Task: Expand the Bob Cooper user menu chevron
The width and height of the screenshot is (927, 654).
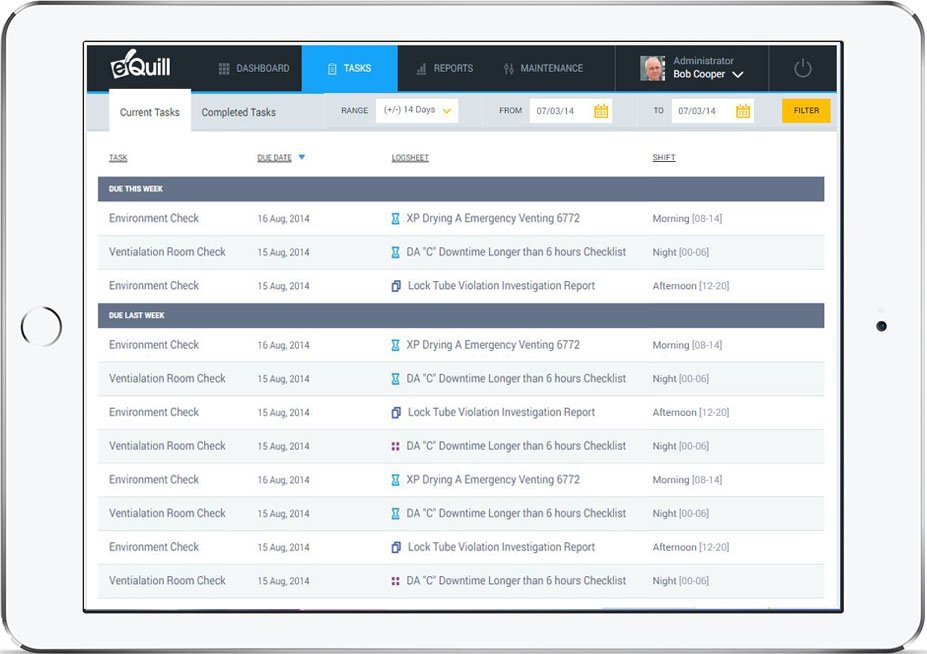Action: tap(737, 75)
